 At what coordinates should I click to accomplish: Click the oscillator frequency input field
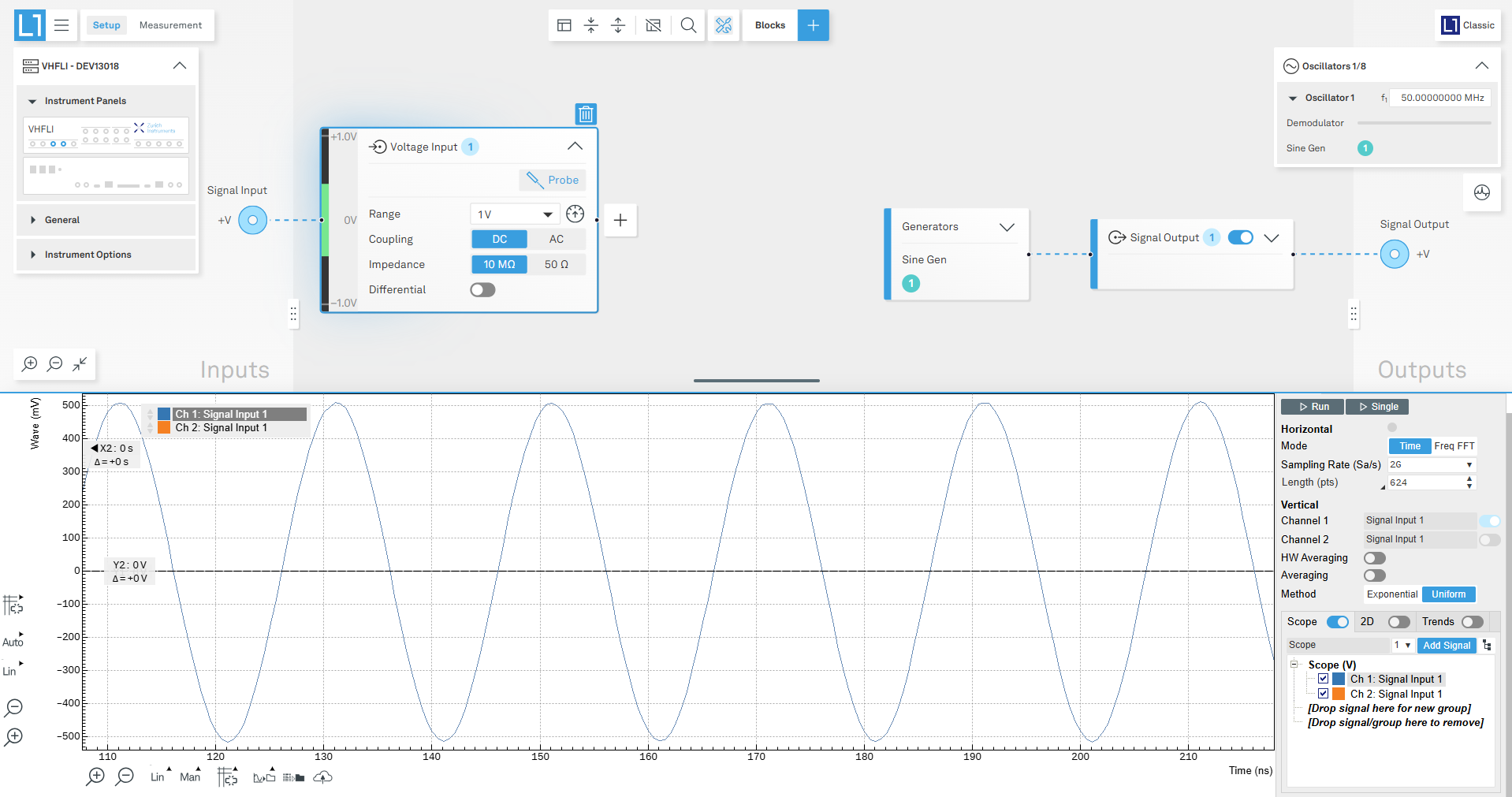(1440, 98)
